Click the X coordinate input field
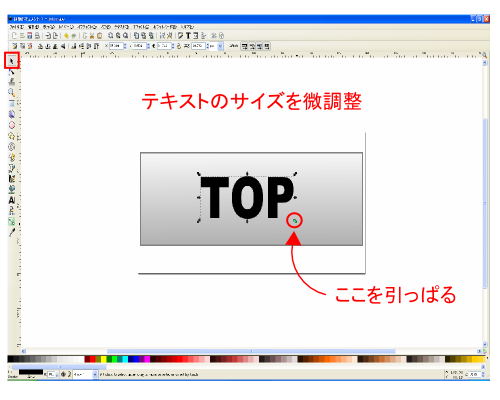Screen dimensions: 500x400 click(116, 46)
